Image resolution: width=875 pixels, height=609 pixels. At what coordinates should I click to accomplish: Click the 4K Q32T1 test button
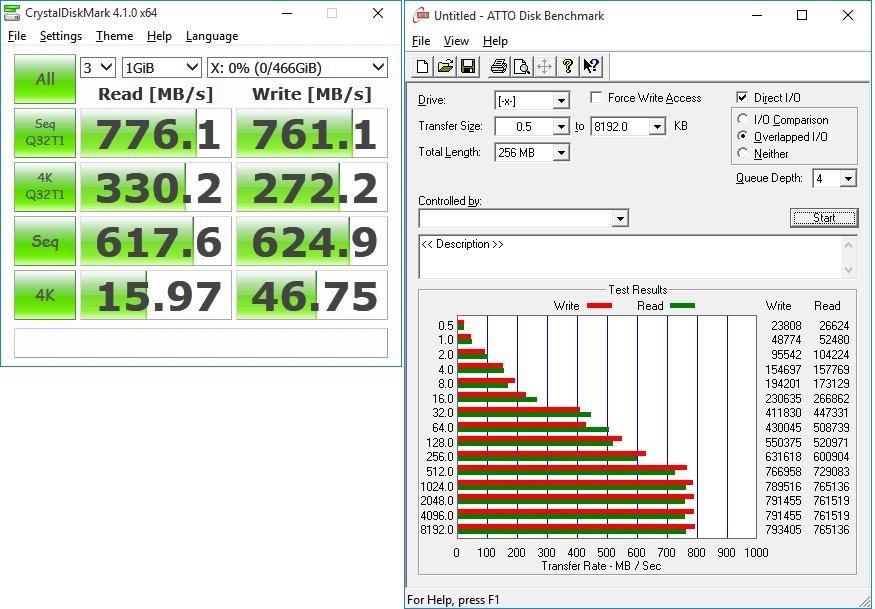pyautogui.click(x=45, y=187)
